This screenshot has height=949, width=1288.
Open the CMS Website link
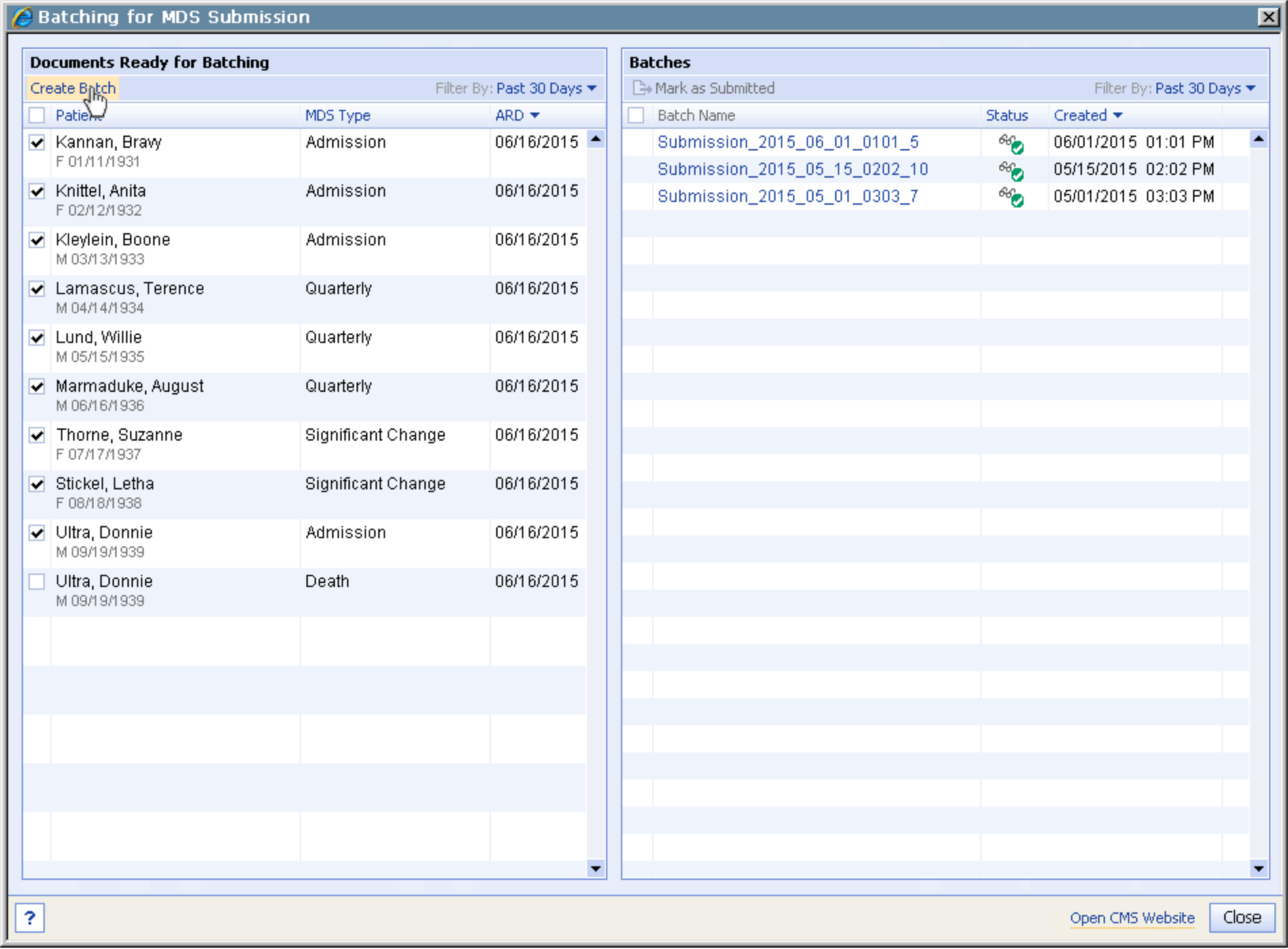(1131, 918)
